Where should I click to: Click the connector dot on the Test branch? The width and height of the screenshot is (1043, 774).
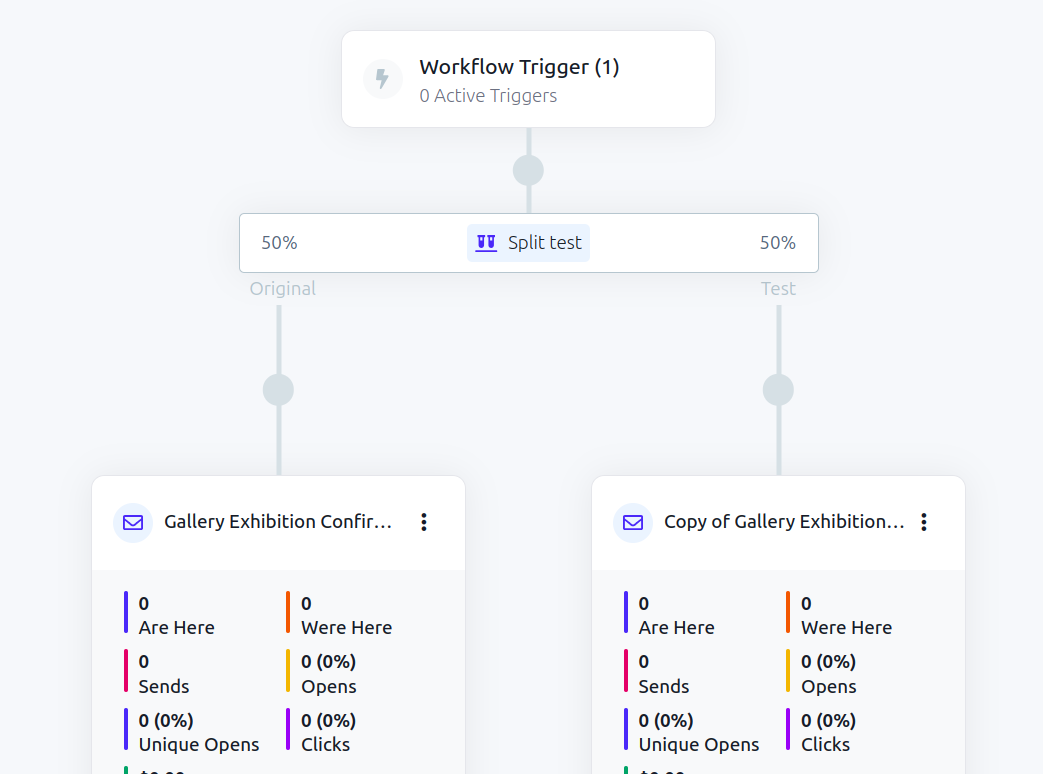[778, 390]
